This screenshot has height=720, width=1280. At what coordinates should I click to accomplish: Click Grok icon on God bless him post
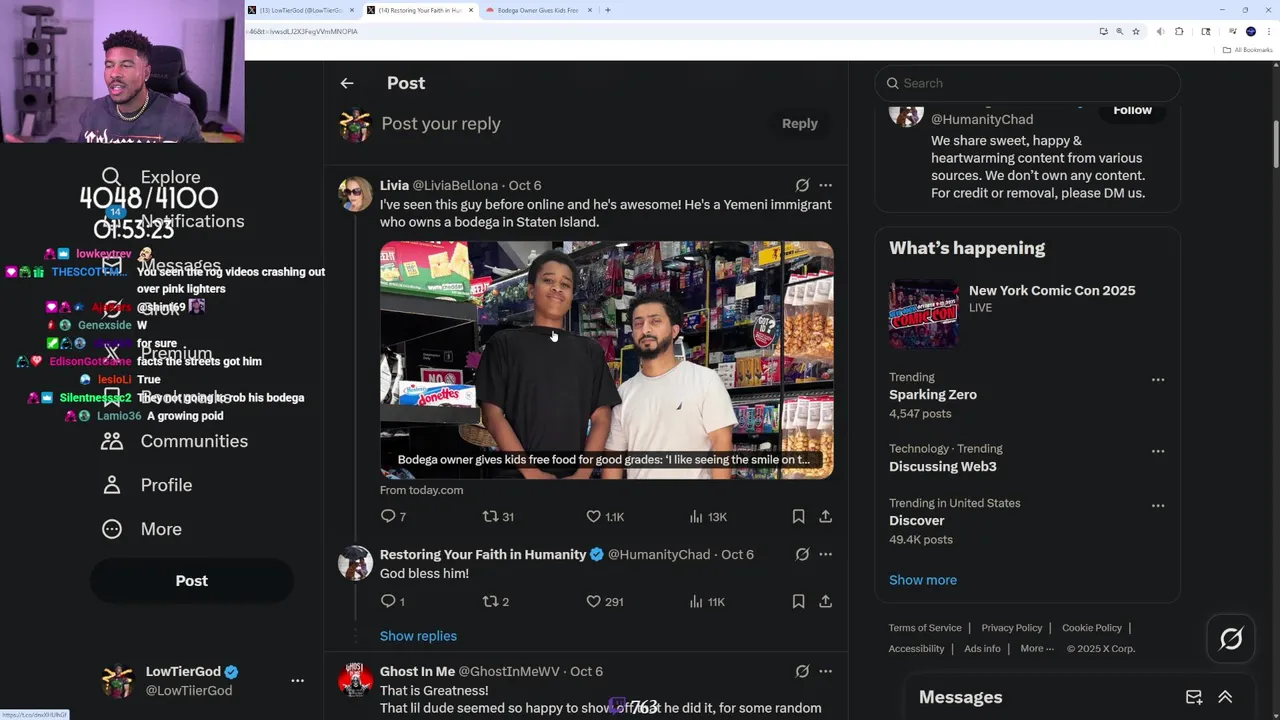pyautogui.click(x=802, y=554)
